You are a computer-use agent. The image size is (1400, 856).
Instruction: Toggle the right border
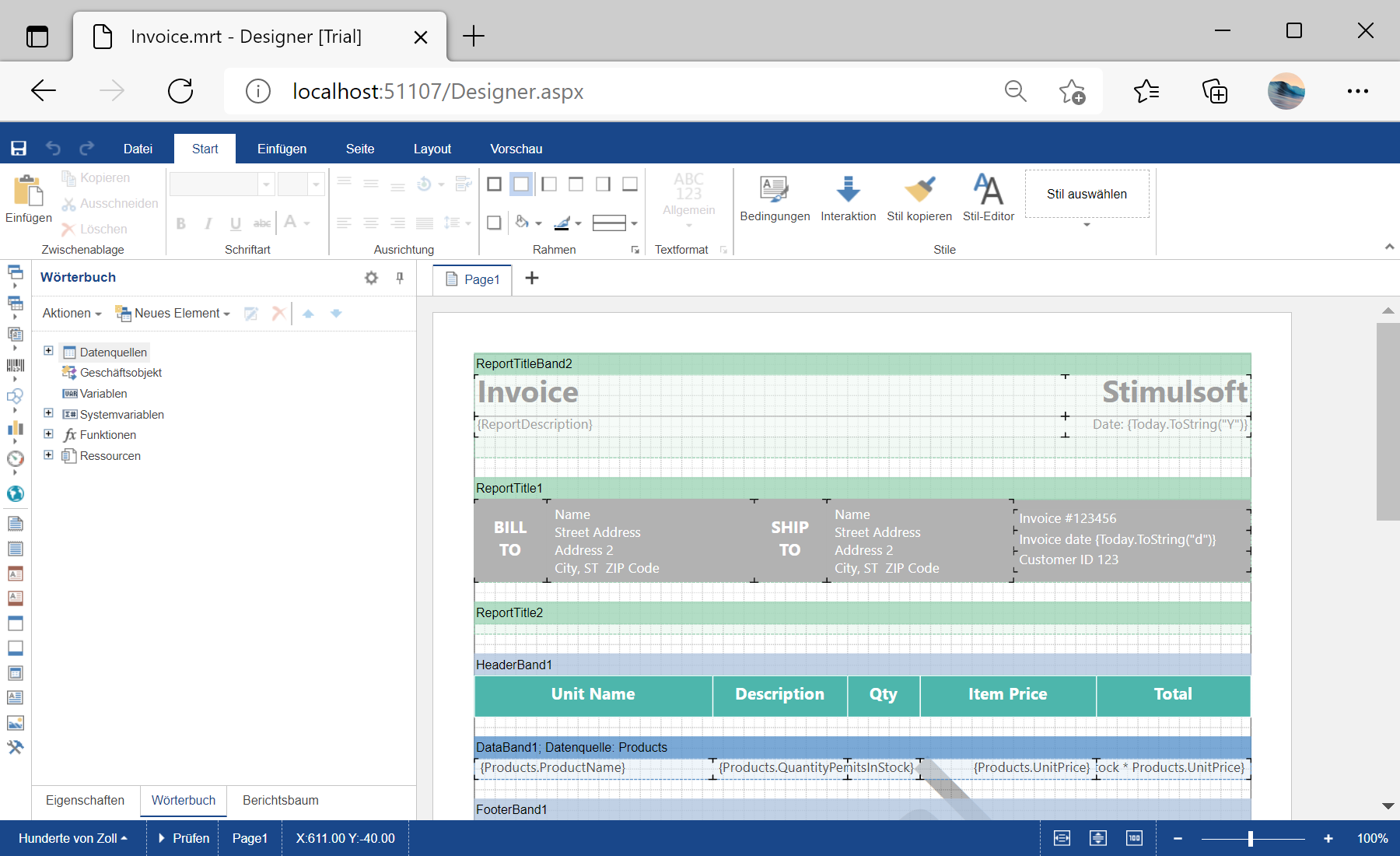pos(603,184)
